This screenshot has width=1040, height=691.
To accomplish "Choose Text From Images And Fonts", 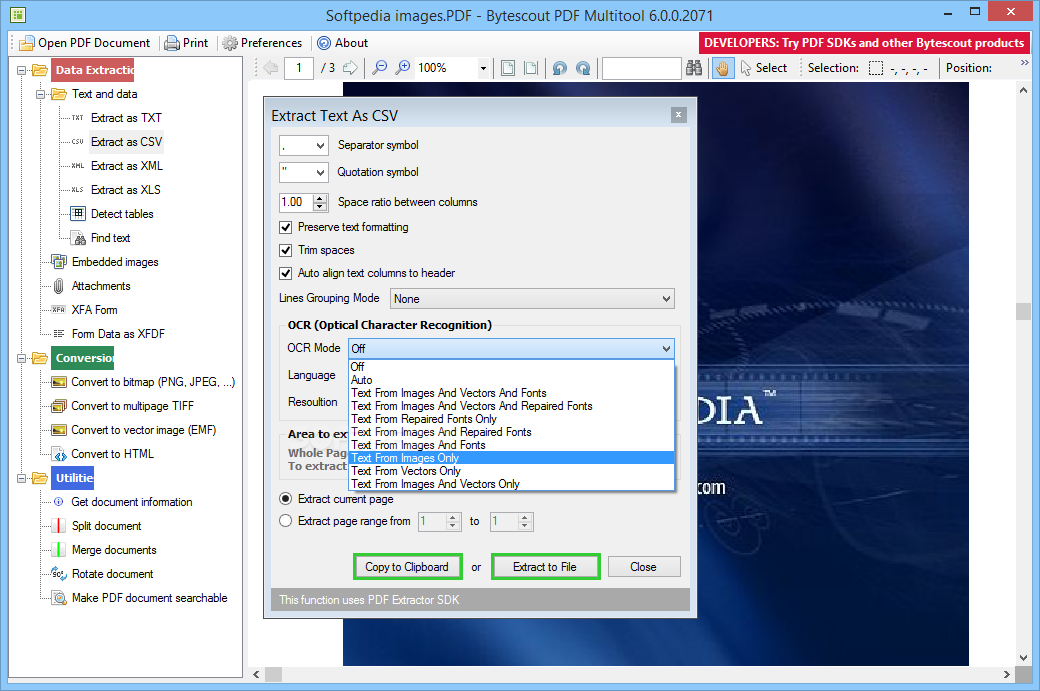I will tap(511, 445).
